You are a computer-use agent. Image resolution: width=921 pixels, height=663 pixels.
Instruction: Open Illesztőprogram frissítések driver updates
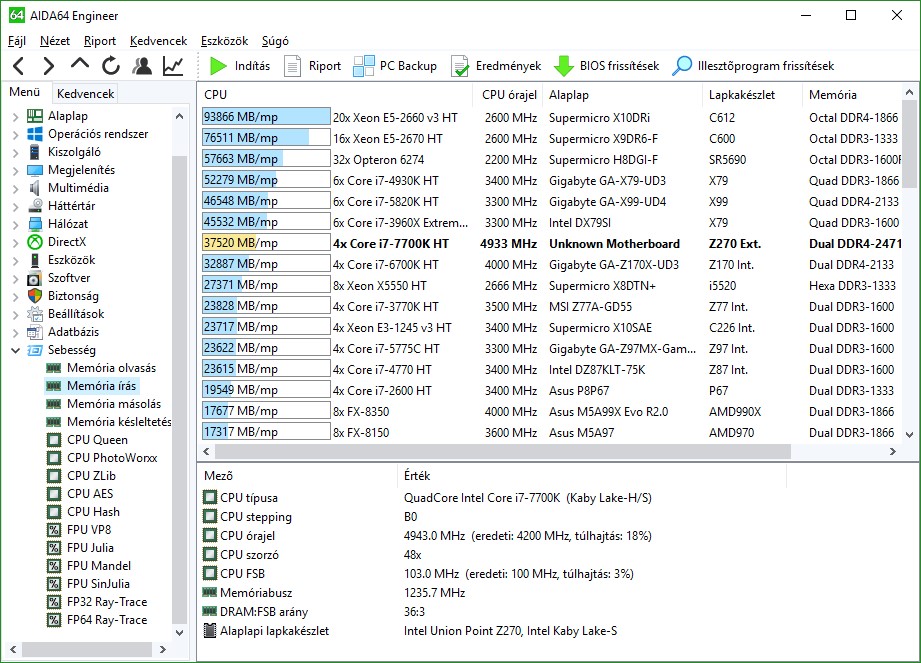753,66
